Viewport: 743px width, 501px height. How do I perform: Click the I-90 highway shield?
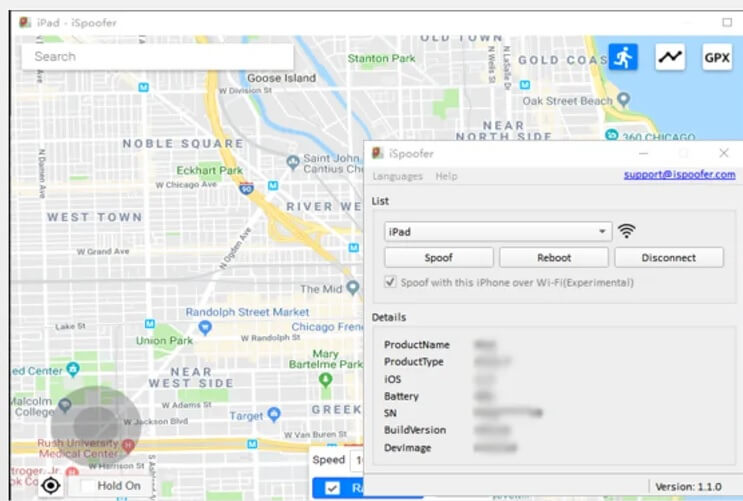pos(246,188)
